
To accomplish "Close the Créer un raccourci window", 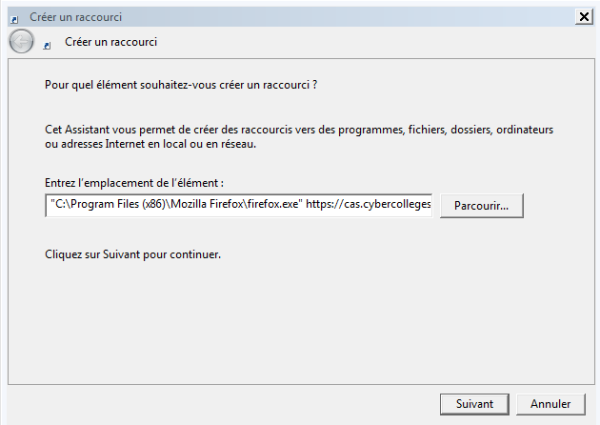I will pos(583,17).
